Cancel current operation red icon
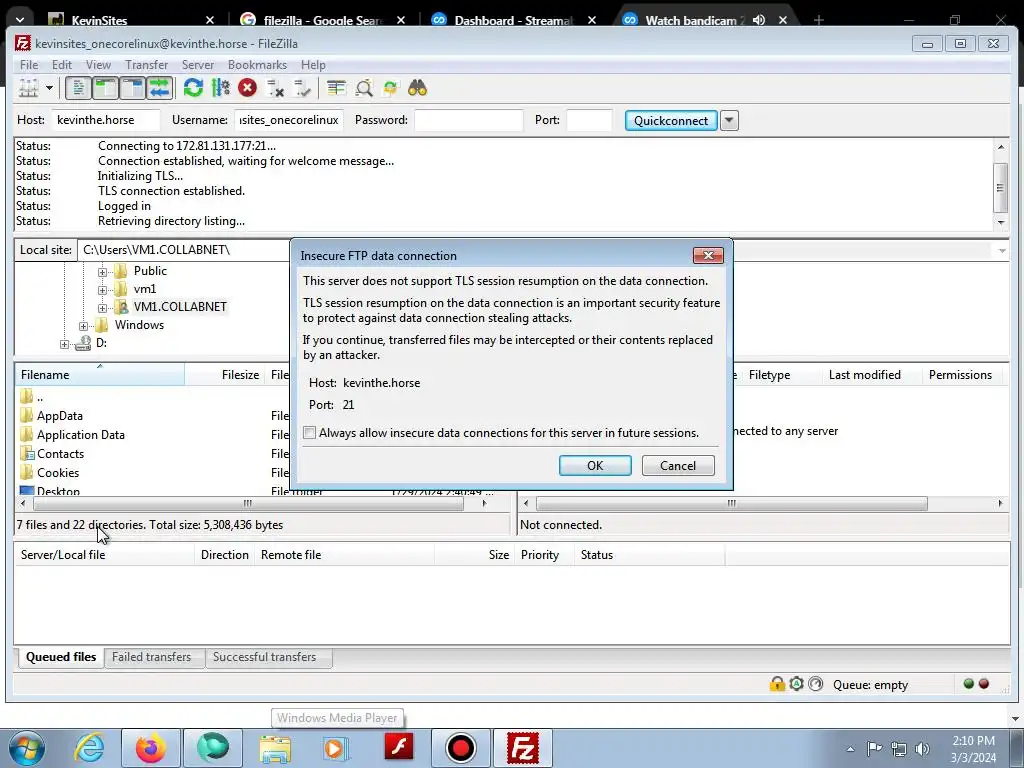 click(x=248, y=88)
